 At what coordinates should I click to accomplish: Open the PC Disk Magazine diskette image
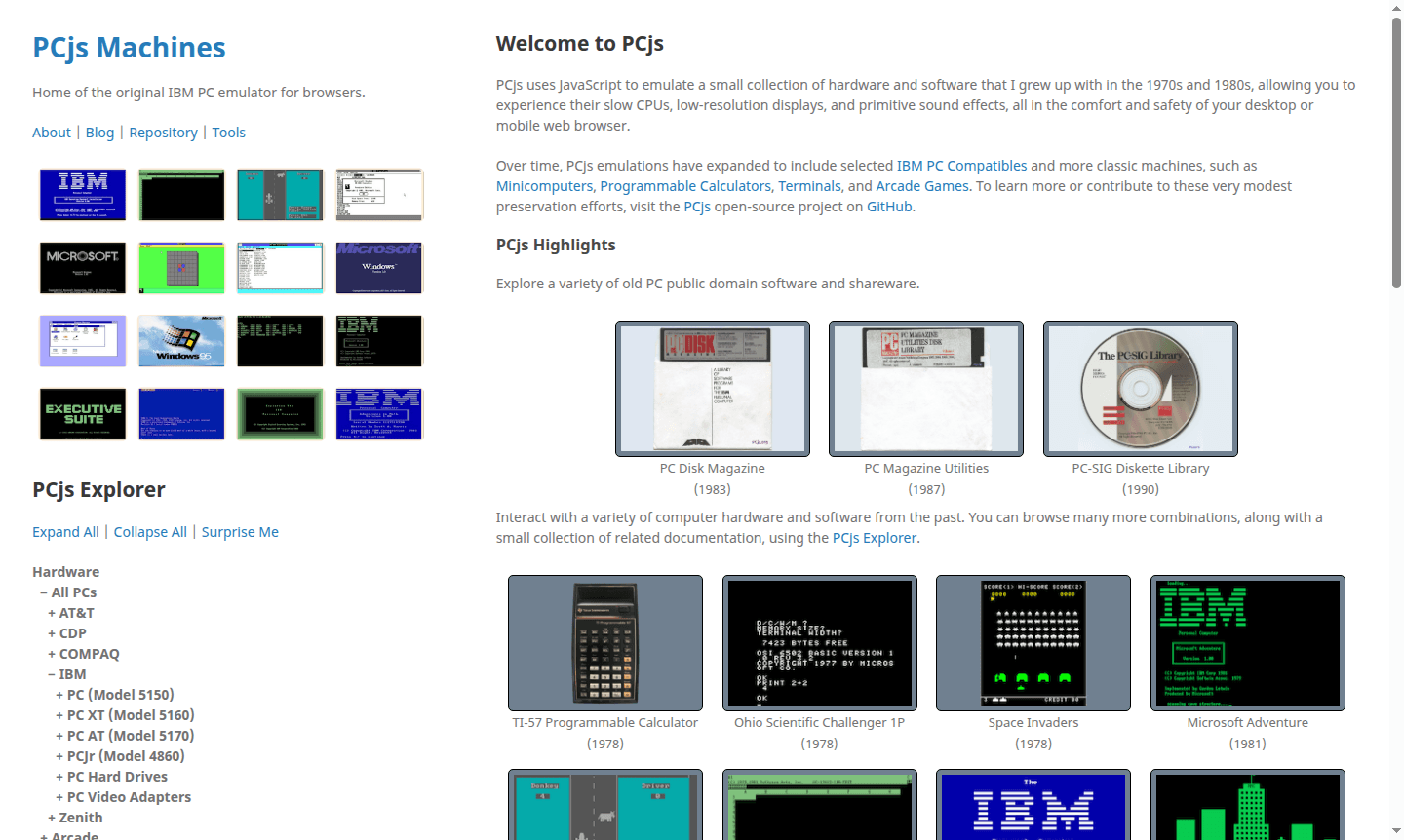(712, 388)
